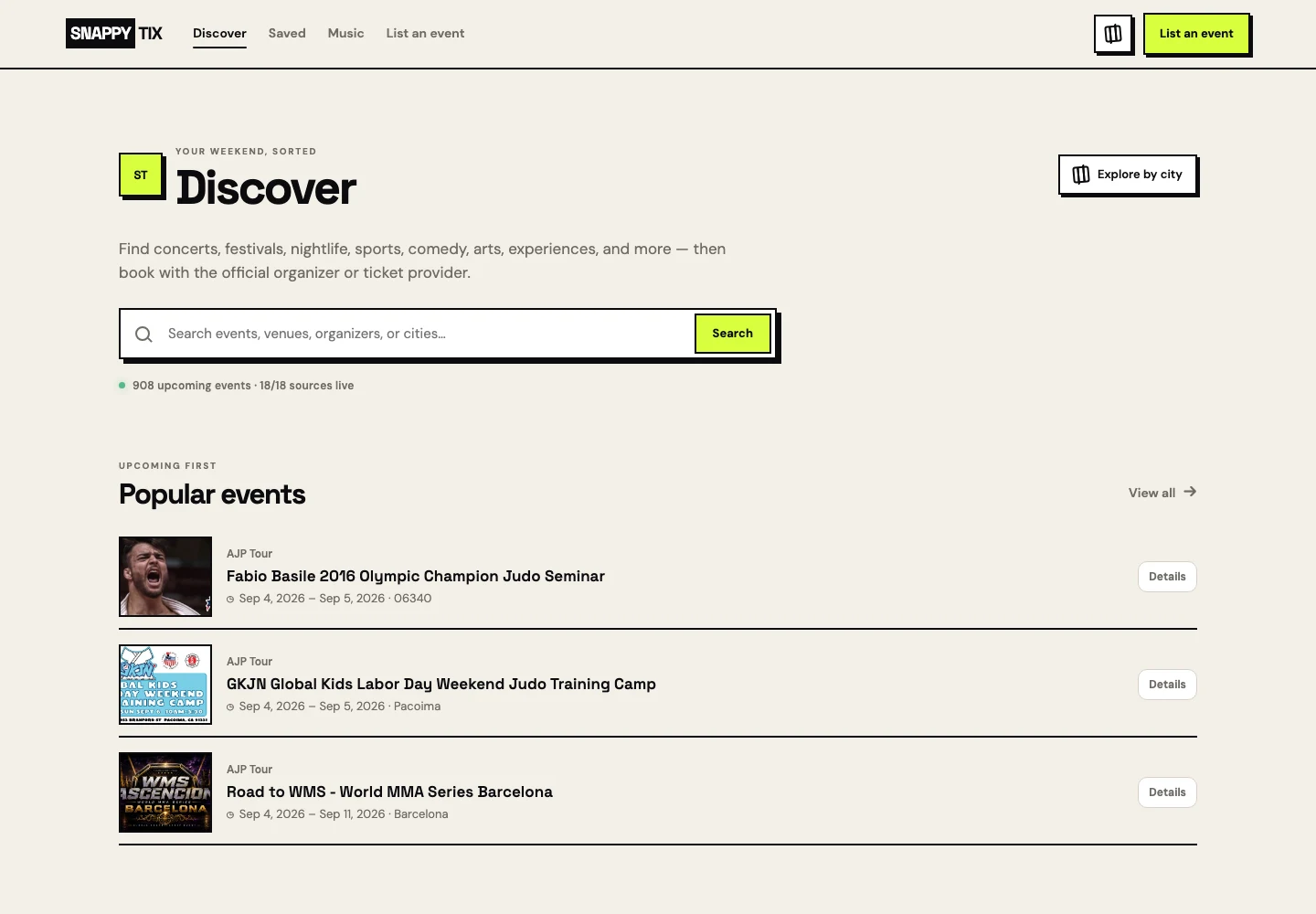Follow the View all link

(x=1162, y=493)
